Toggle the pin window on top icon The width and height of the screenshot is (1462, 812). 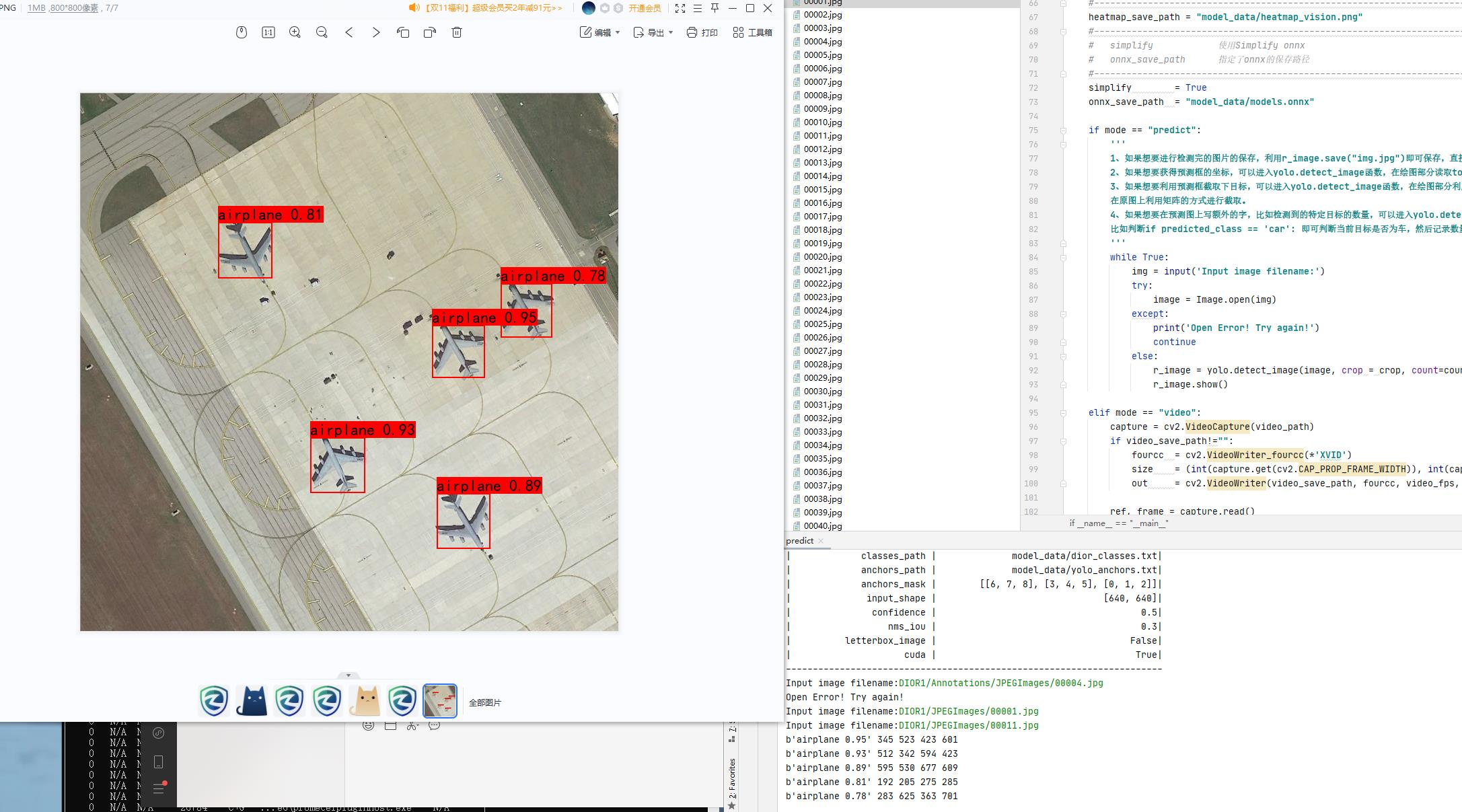tap(715, 8)
